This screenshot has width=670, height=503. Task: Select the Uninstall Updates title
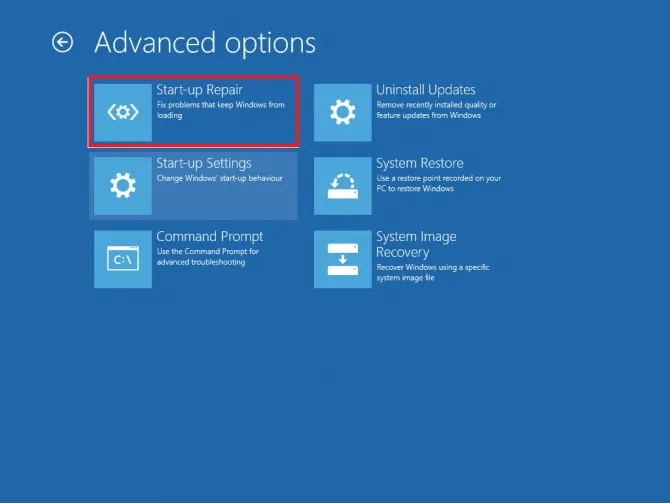(426, 90)
